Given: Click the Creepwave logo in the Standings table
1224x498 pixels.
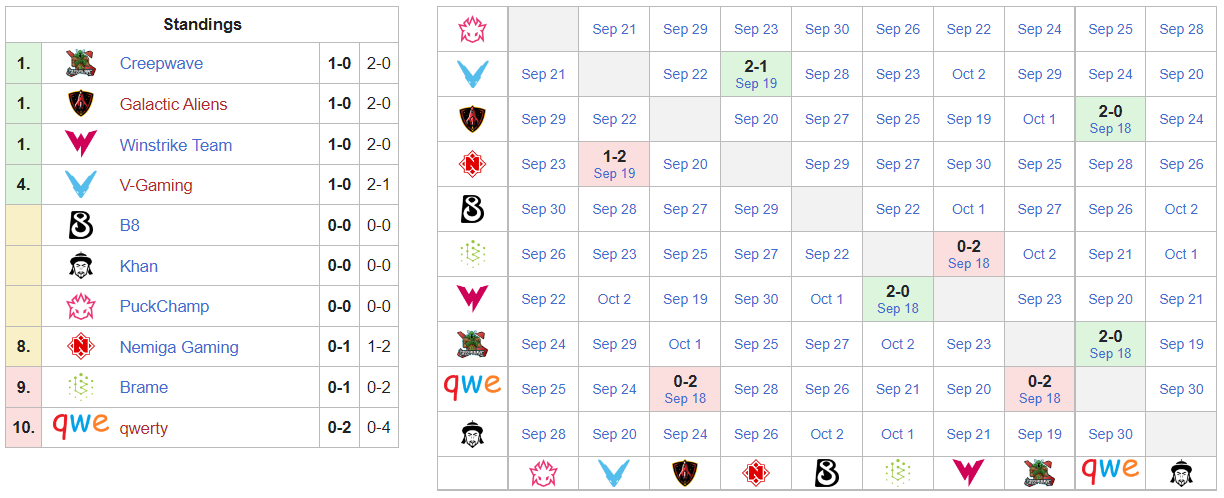Looking at the screenshot, I should click(x=81, y=64).
